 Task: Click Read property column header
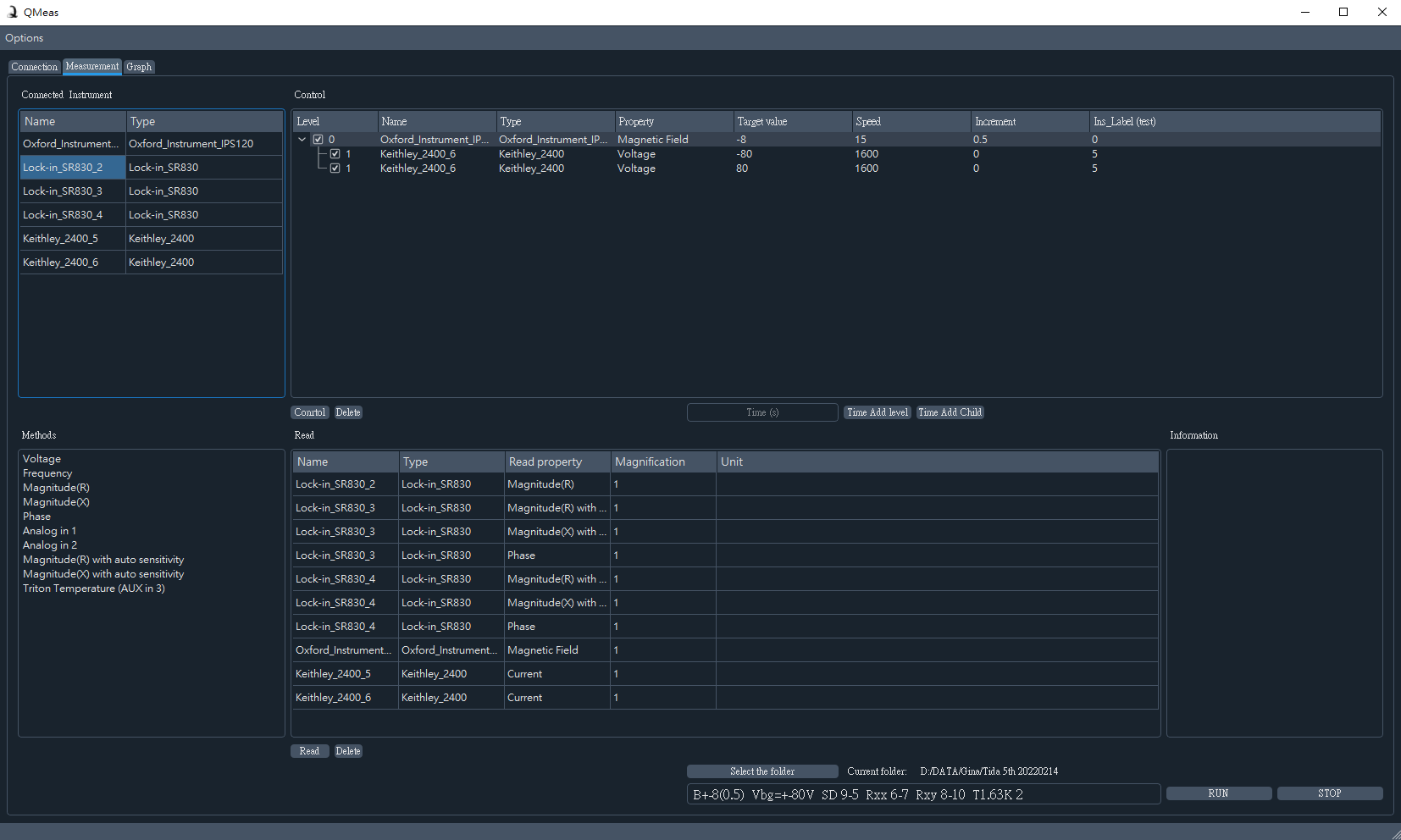coord(557,462)
